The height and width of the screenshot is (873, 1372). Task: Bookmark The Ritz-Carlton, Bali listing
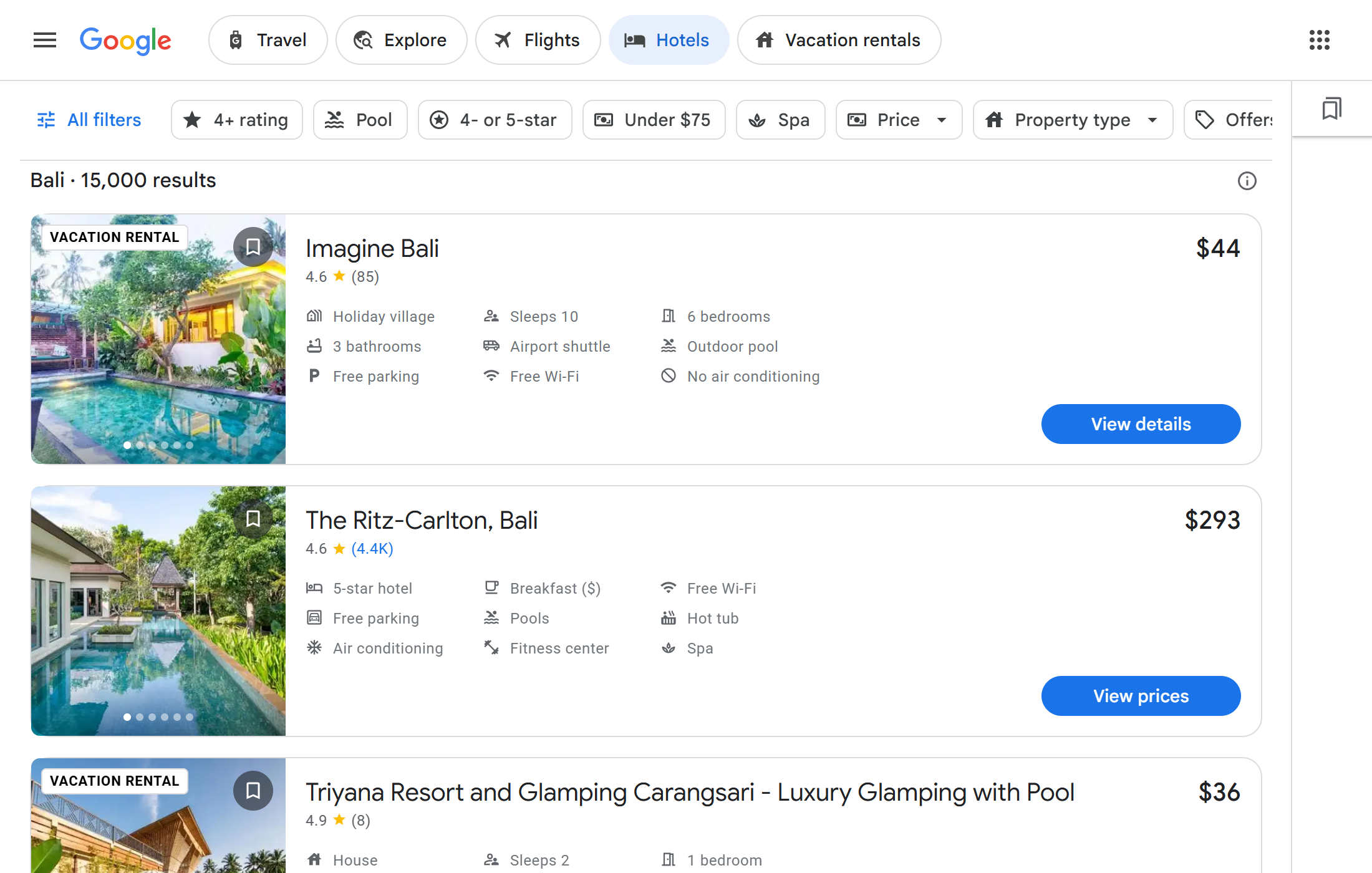click(x=253, y=519)
